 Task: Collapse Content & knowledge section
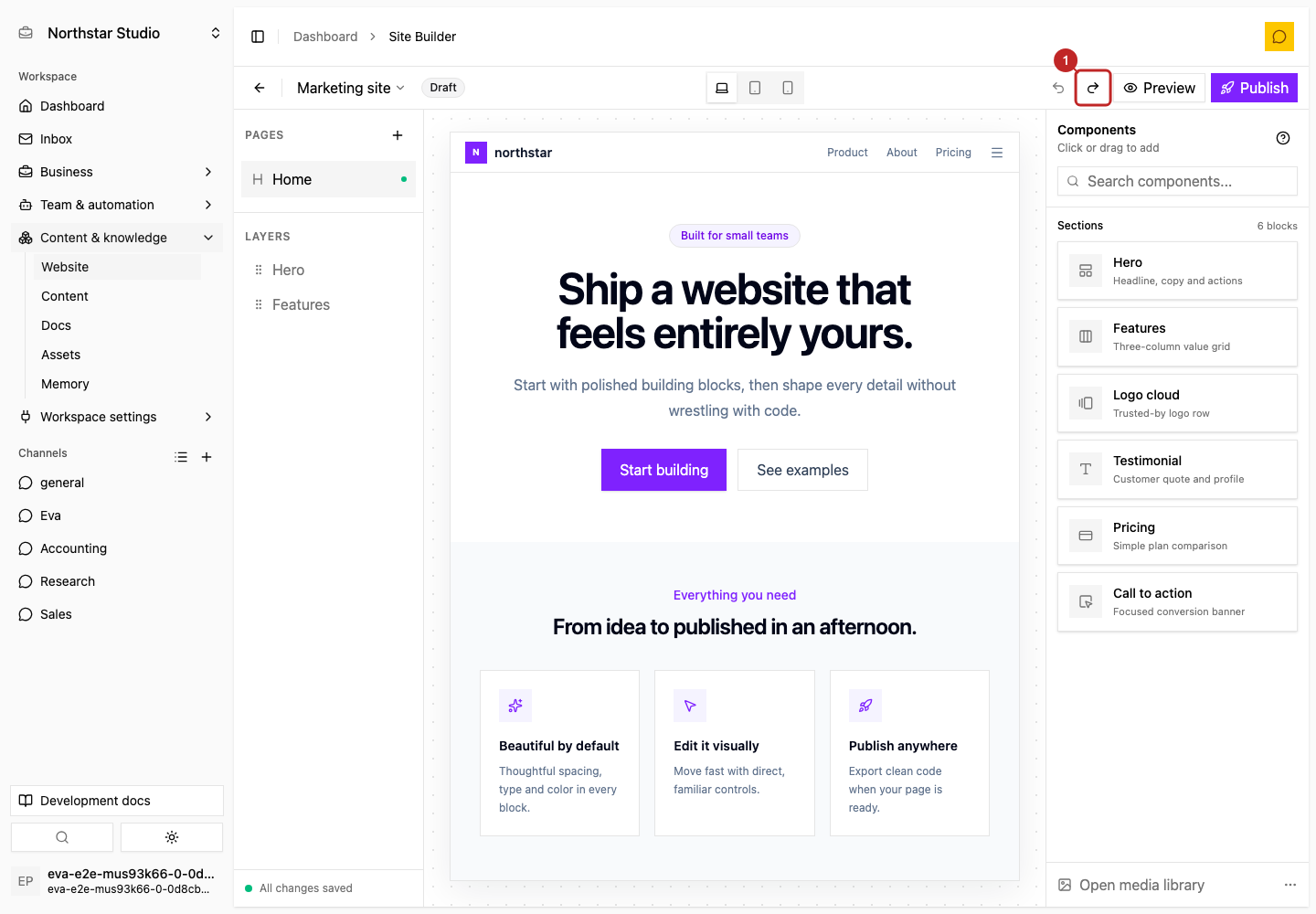tap(117, 238)
